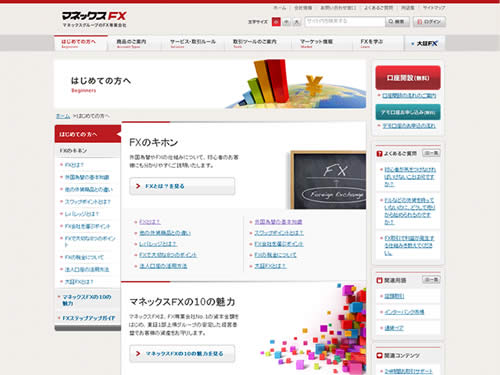This screenshot has width=500, height=375.
Task: Open the インターバンク市場 glossary link
Action: click(x=404, y=312)
